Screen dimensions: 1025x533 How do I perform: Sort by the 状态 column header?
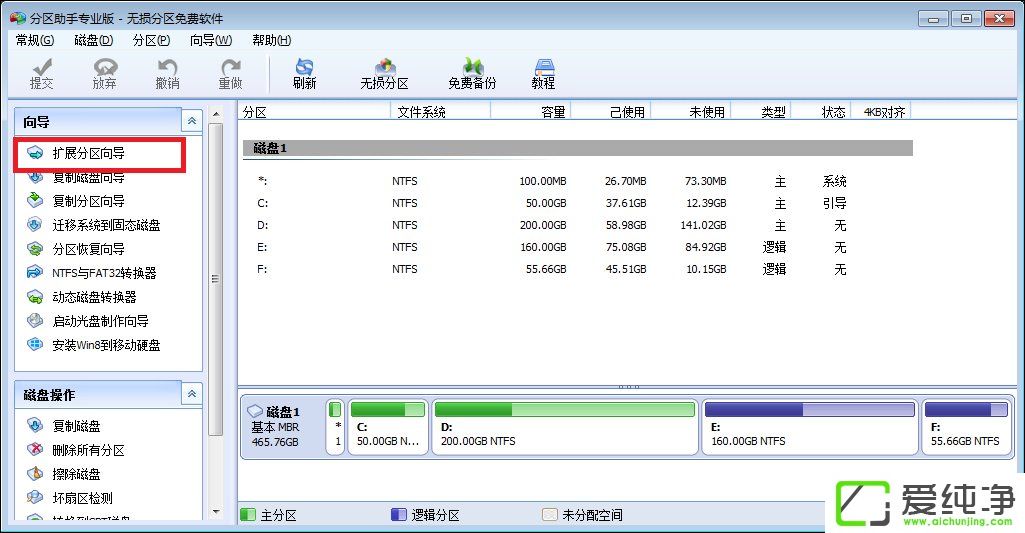[820, 112]
